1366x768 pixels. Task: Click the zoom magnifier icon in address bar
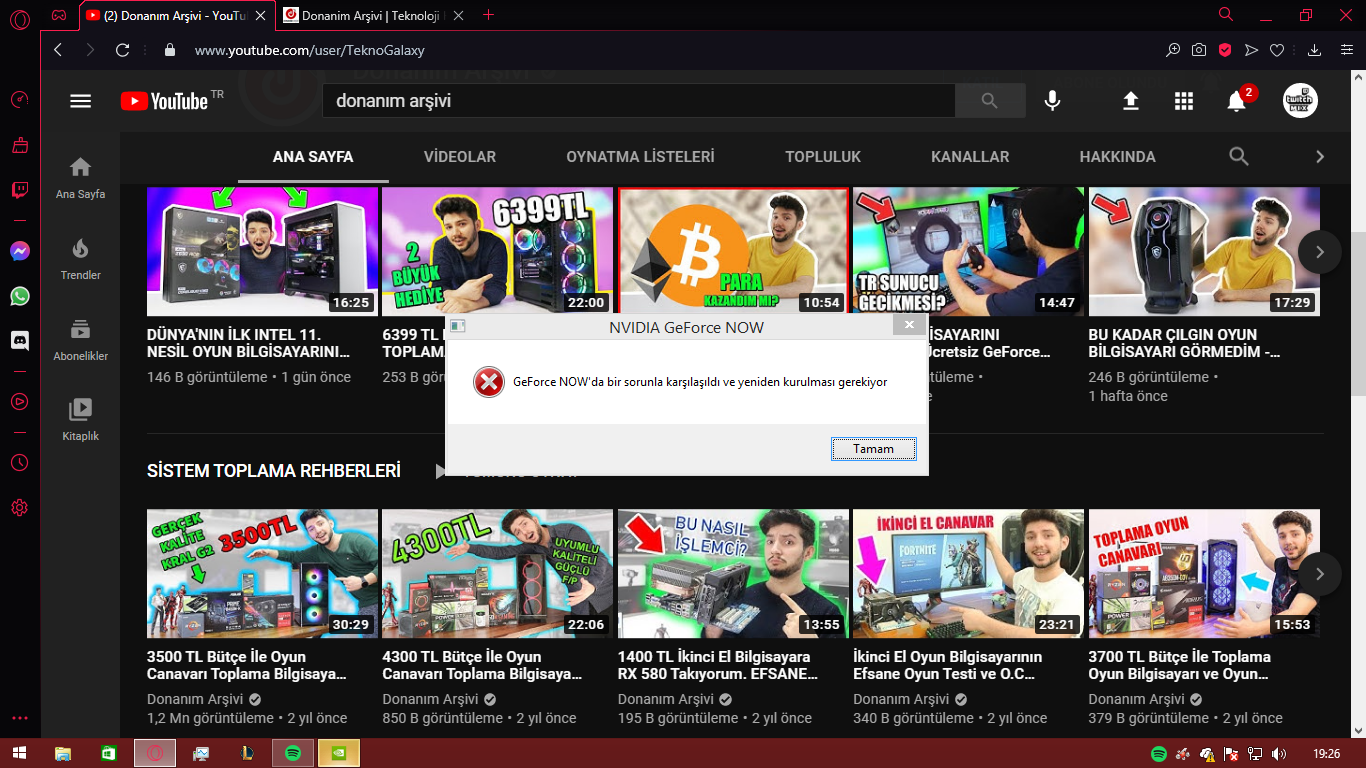point(1174,50)
